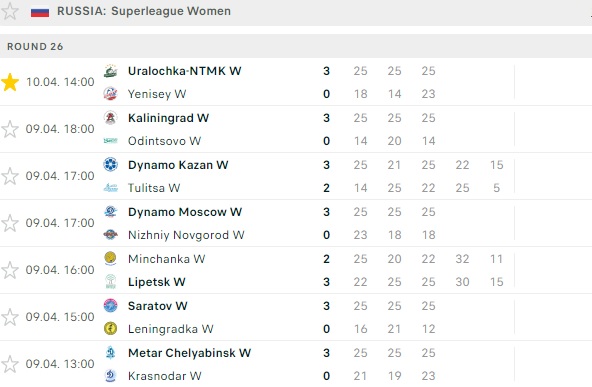The height and width of the screenshot is (387, 592).
Task: Select the ROUND 26 header row
Action: click(296, 46)
